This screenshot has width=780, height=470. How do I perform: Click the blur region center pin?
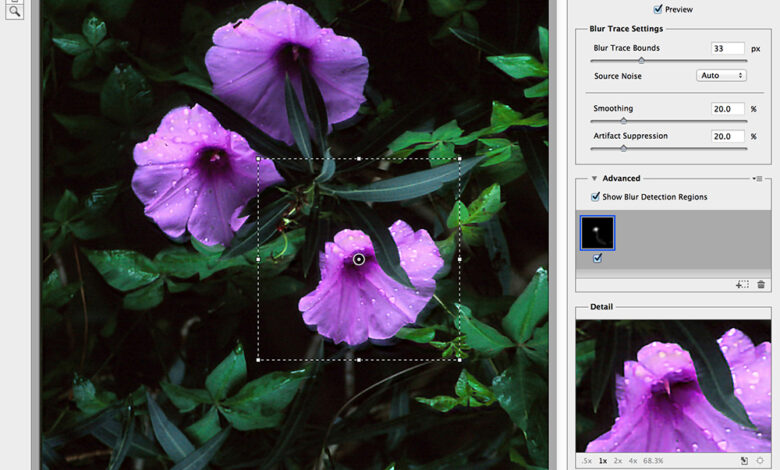point(359,260)
